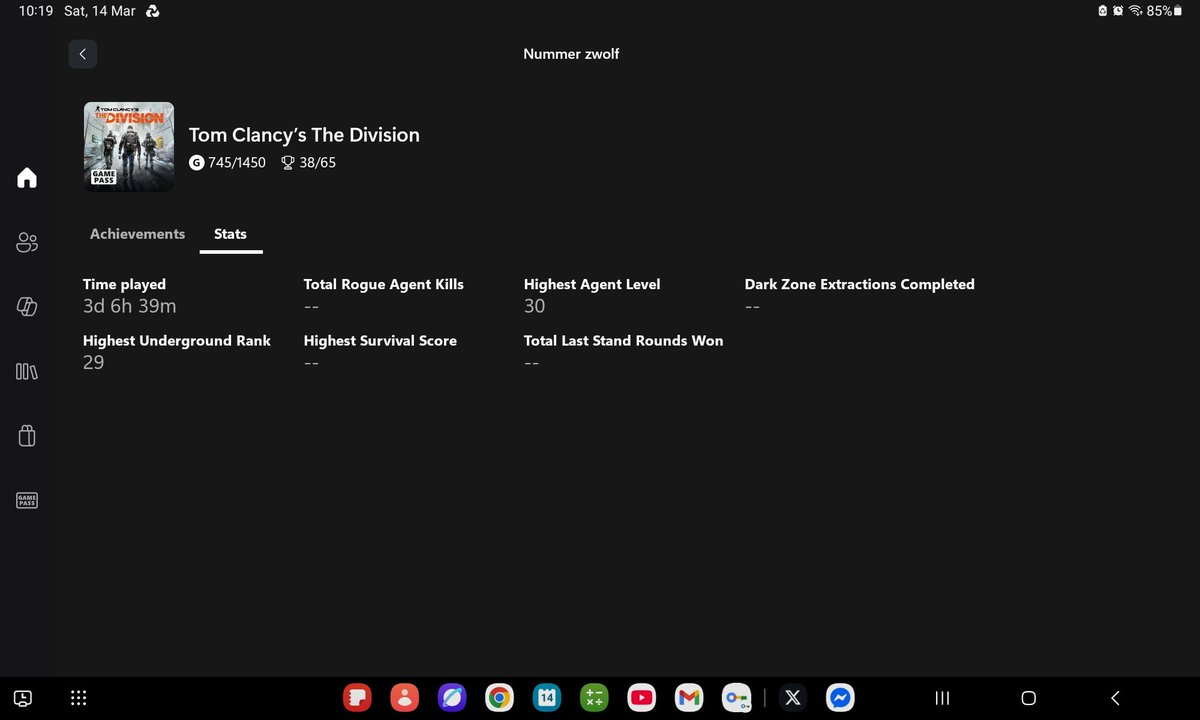
Task: Click the Dark Zone Extractions Completed label
Action: coord(860,284)
